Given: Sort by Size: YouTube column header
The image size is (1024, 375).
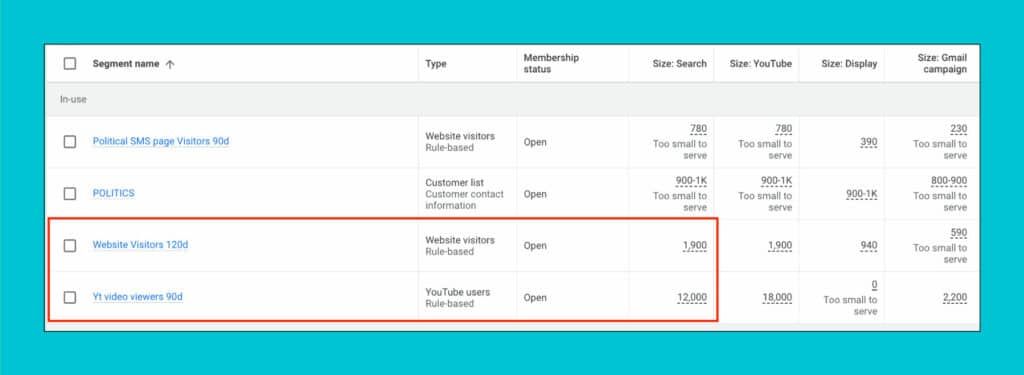Looking at the screenshot, I should coord(761,64).
